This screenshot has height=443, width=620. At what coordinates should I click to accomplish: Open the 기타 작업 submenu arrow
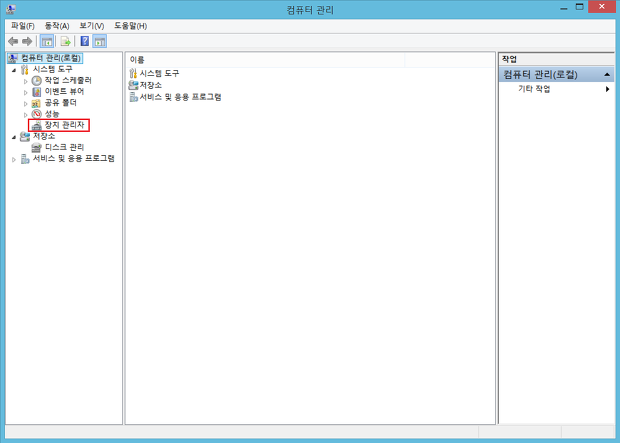(607, 89)
